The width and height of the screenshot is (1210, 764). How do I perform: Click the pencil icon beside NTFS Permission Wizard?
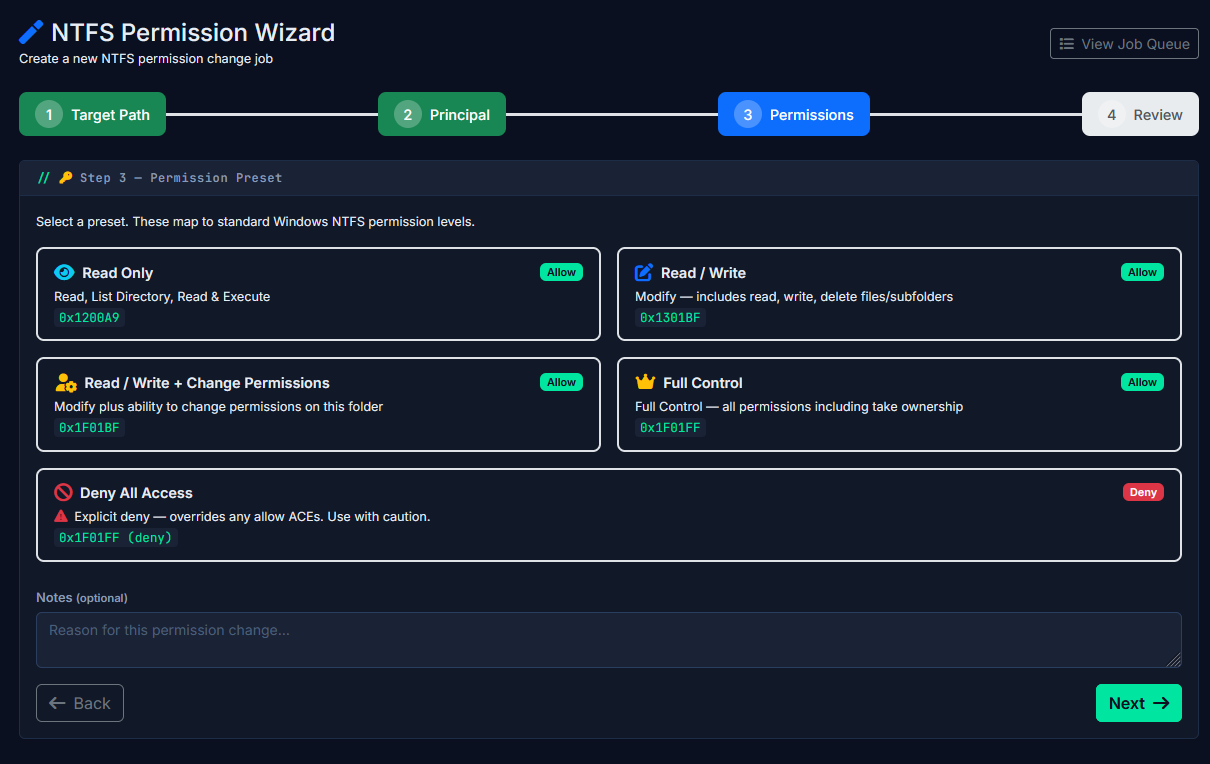point(32,32)
